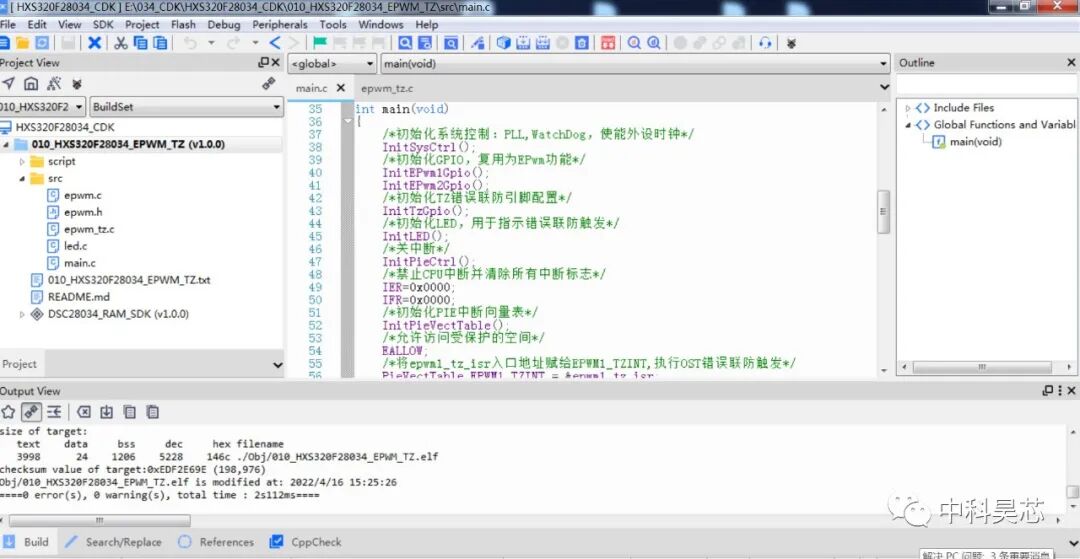Click the blue back navigation arrow
The height and width of the screenshot is (559, 1080).
pyautogui.click(x=275, y=43)
